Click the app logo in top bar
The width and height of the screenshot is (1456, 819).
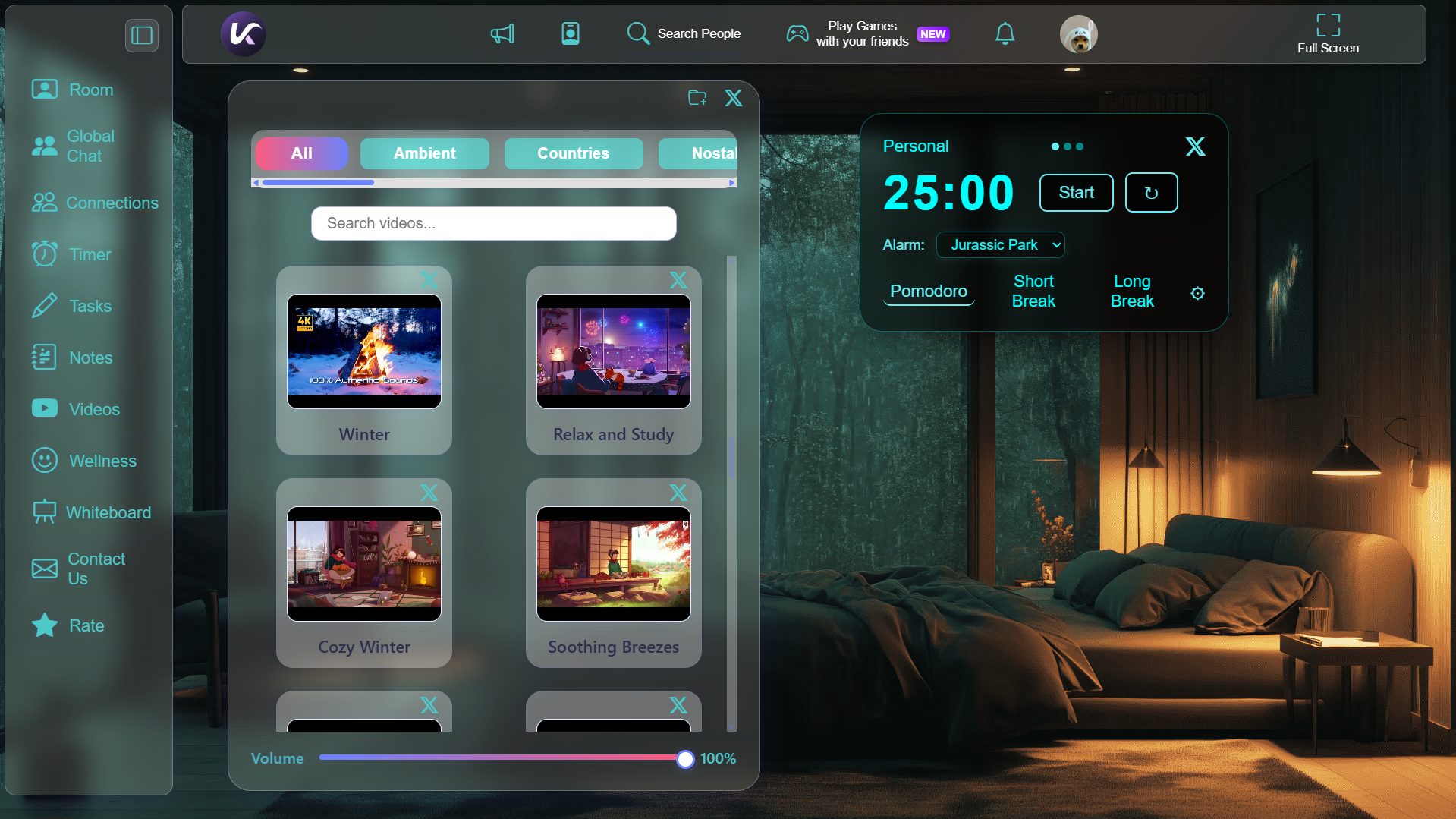pyautogui.click(x=243, y=34)
